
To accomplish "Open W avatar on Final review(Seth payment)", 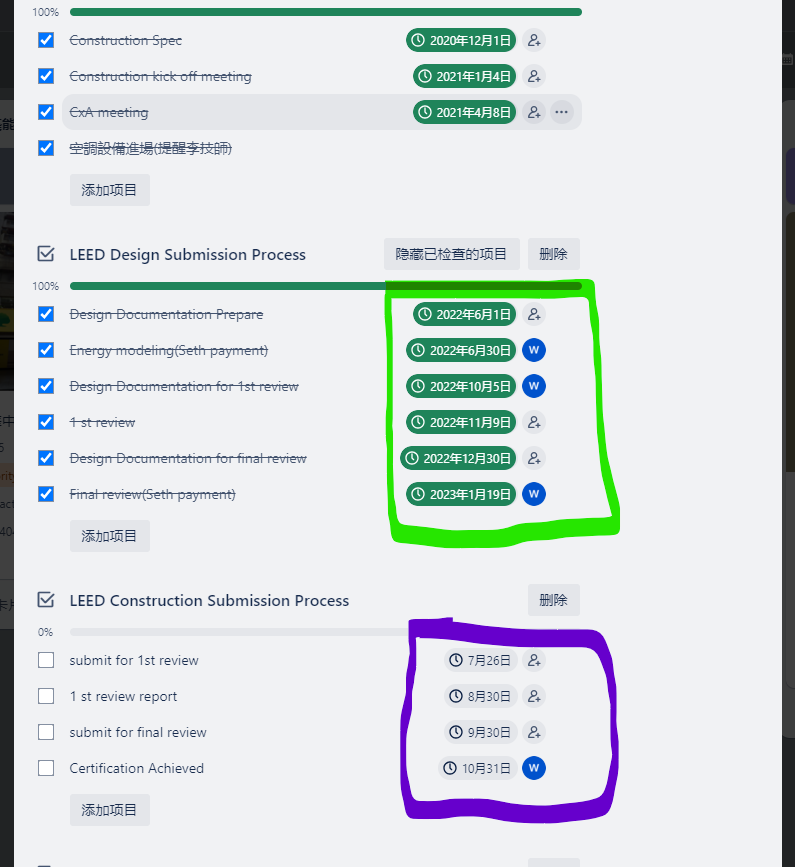I will pos(534,494).
